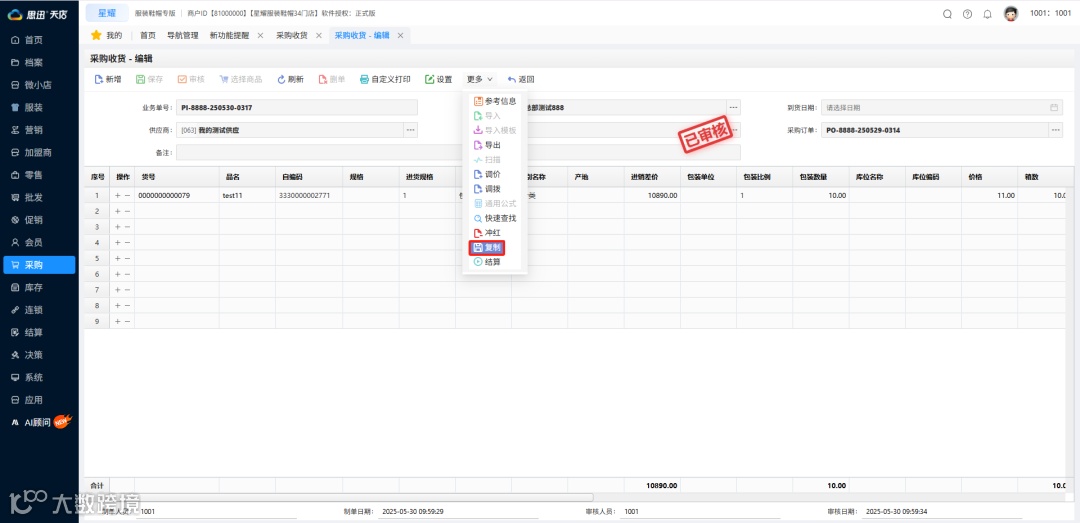Image resolution: width=1080 pixels, height=523 pixels.
Task: Open notifications bell icon
Action: click(987, 14)
